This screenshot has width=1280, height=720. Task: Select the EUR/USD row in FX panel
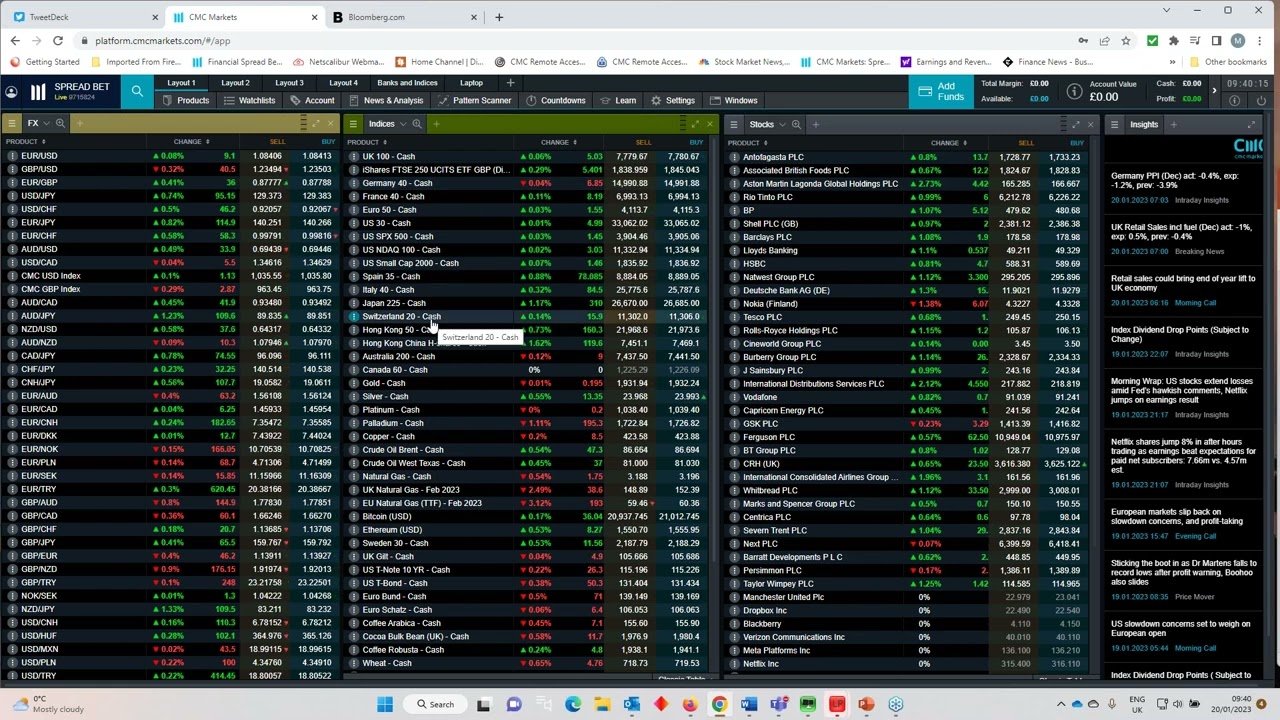170,156
